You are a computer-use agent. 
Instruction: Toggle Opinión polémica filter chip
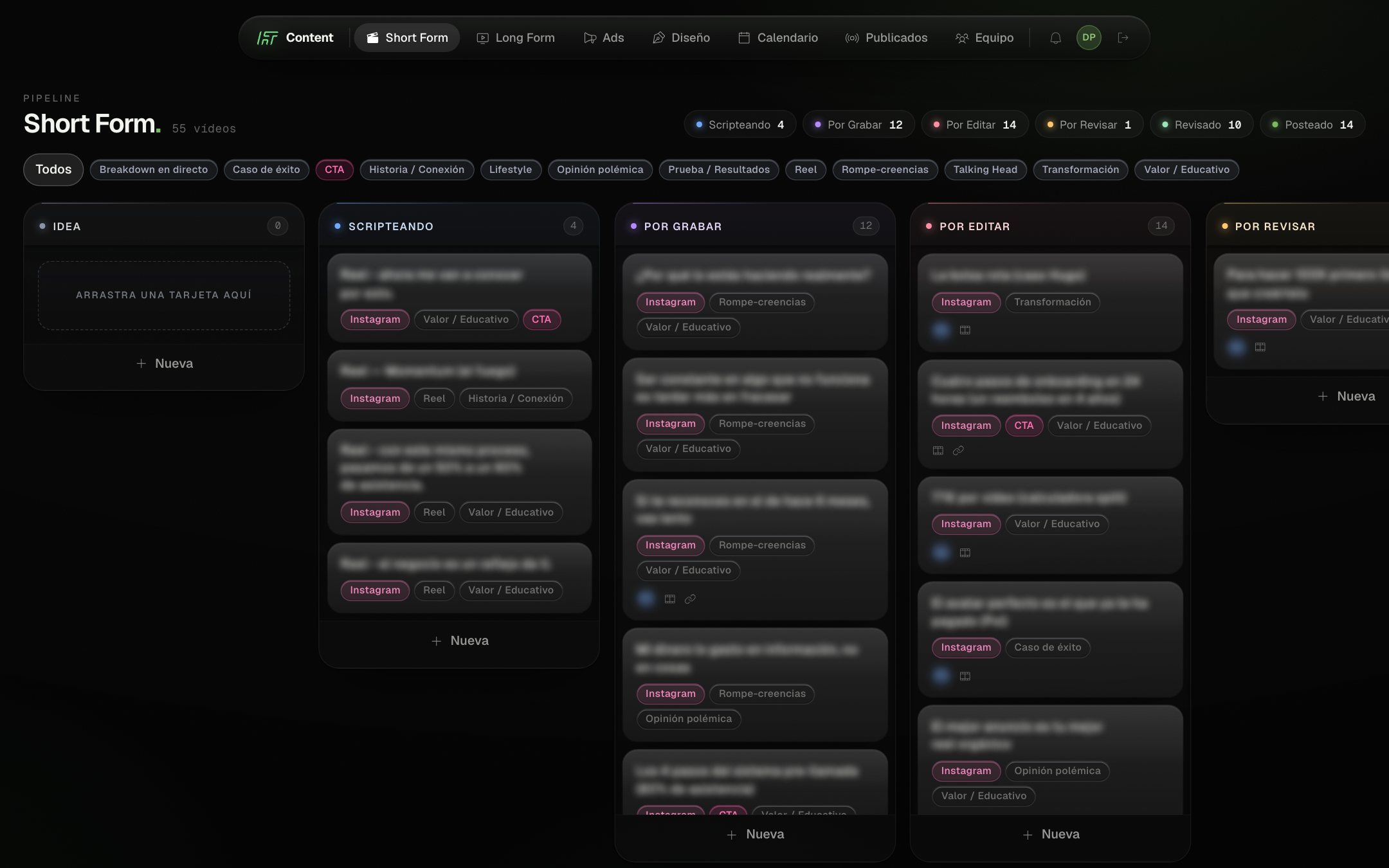600,170
